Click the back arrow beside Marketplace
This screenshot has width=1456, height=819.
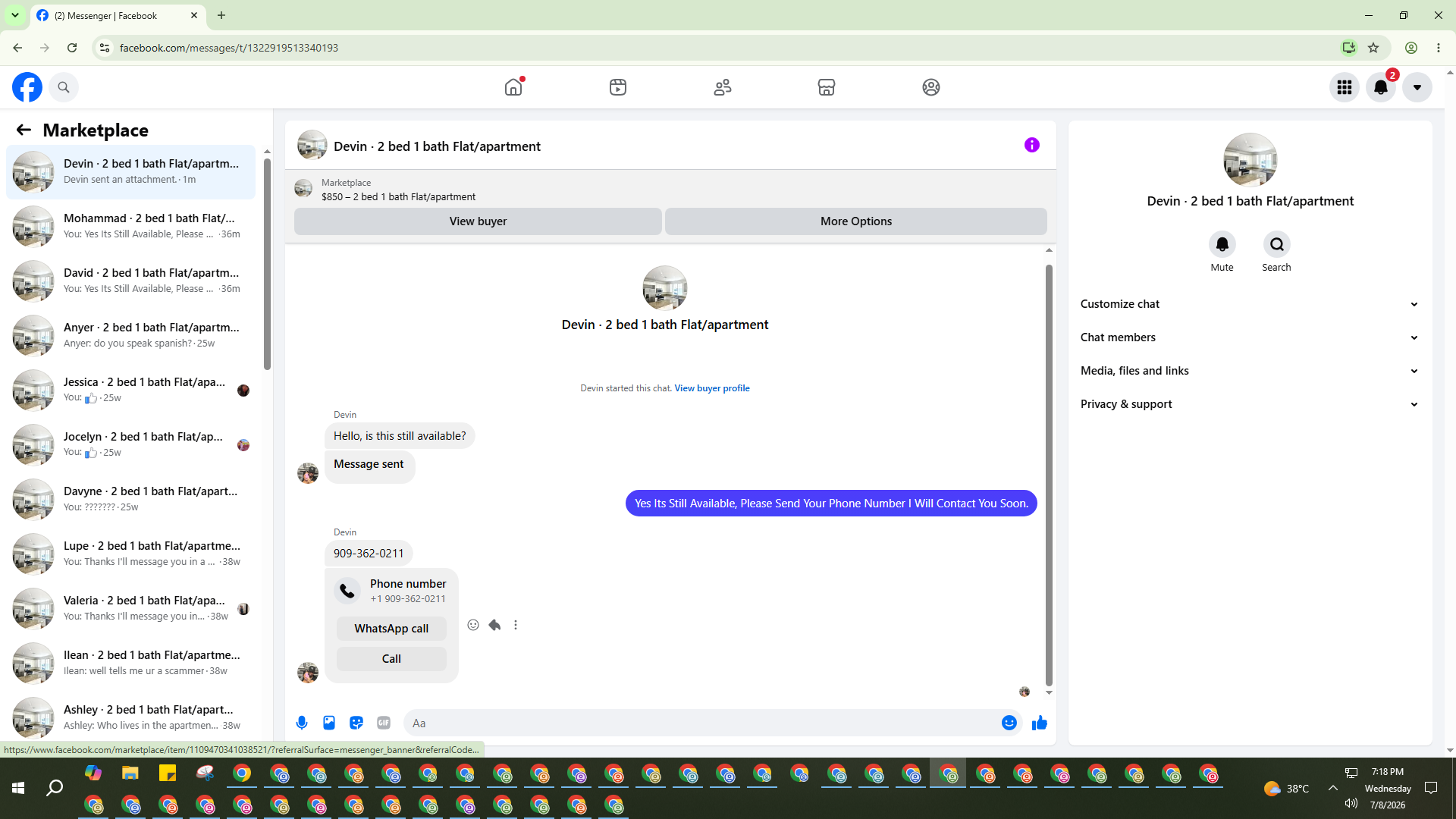(24, 130)
